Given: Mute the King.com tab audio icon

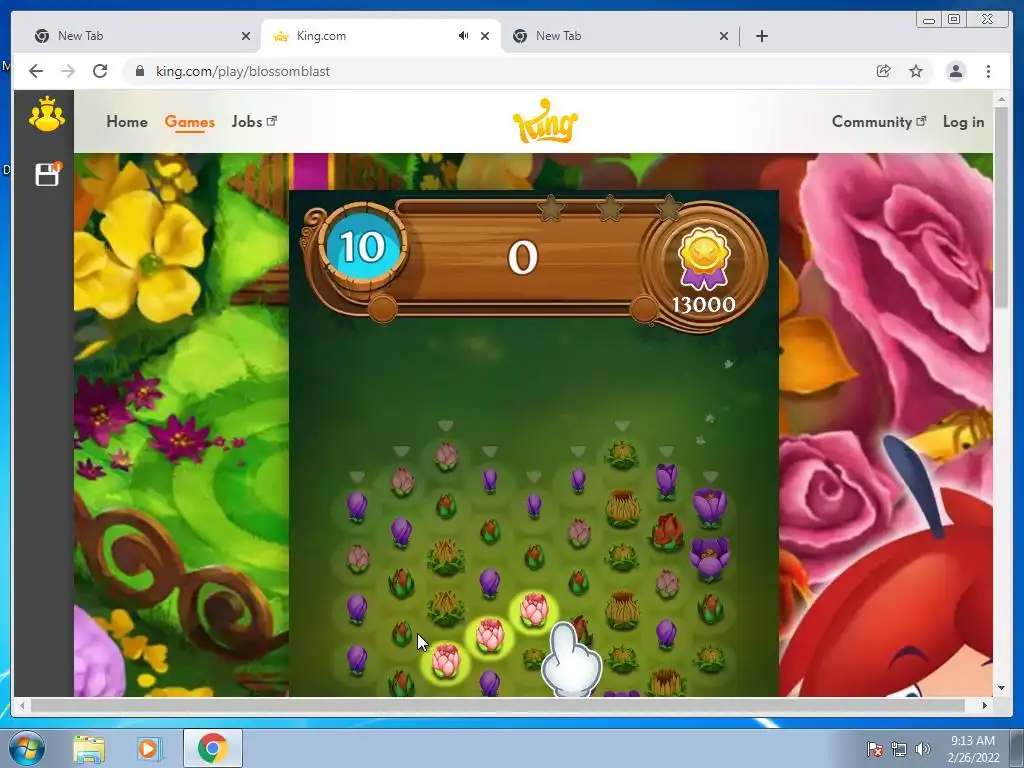Looking at the screenshot, I should click(x=463, y=36).
